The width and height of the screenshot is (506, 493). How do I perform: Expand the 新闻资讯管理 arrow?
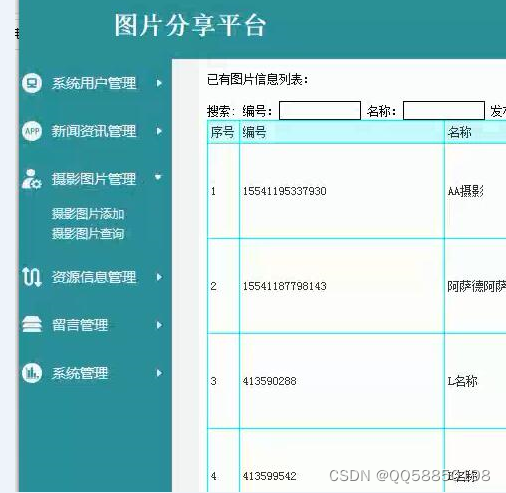159,131
